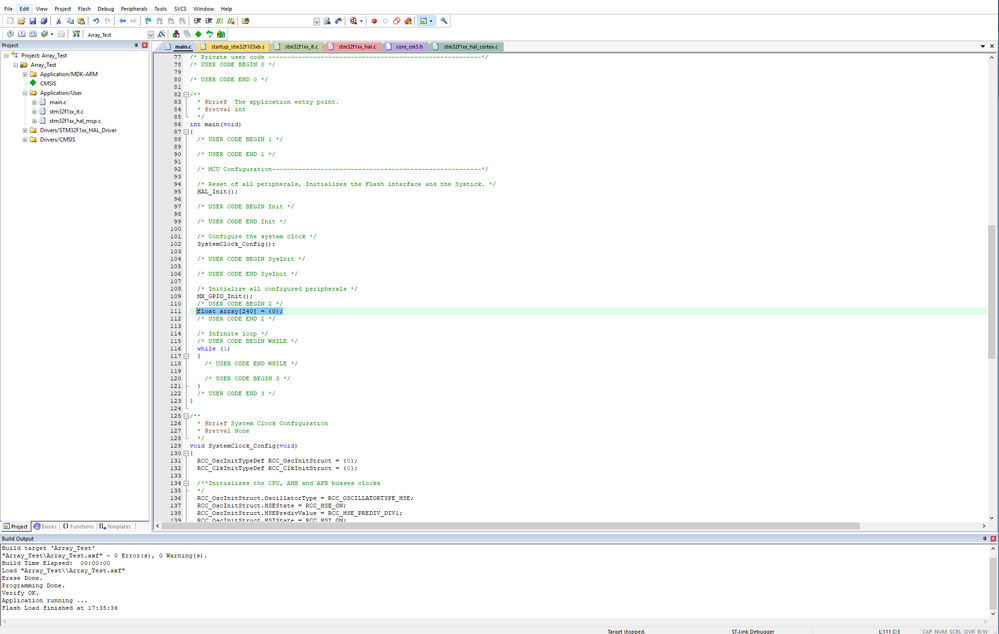Expand Drivers/STM32F1xx_HAL_Driver folder

point(25,130)
